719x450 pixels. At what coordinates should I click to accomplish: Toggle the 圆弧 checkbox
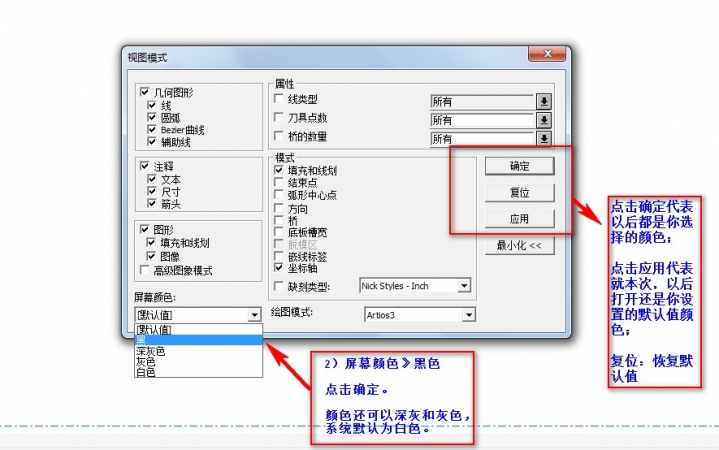(152, 117)
